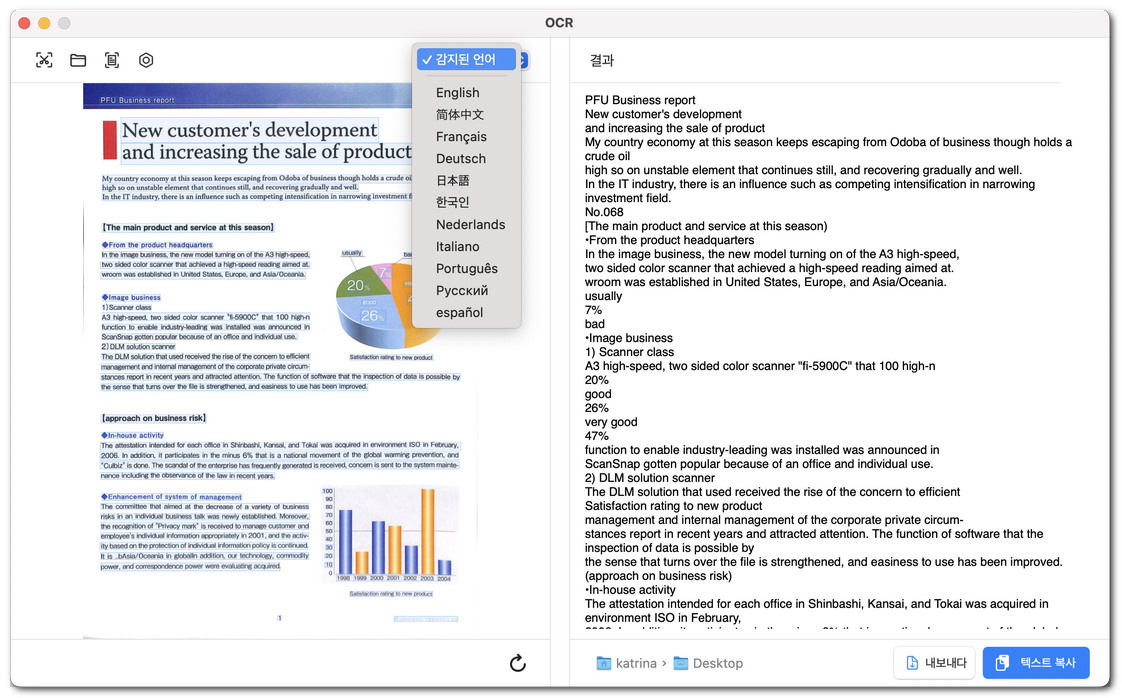The image size is (1122, 698).
Task: Click the katrina folder icon in path
Action: [604, 663]
